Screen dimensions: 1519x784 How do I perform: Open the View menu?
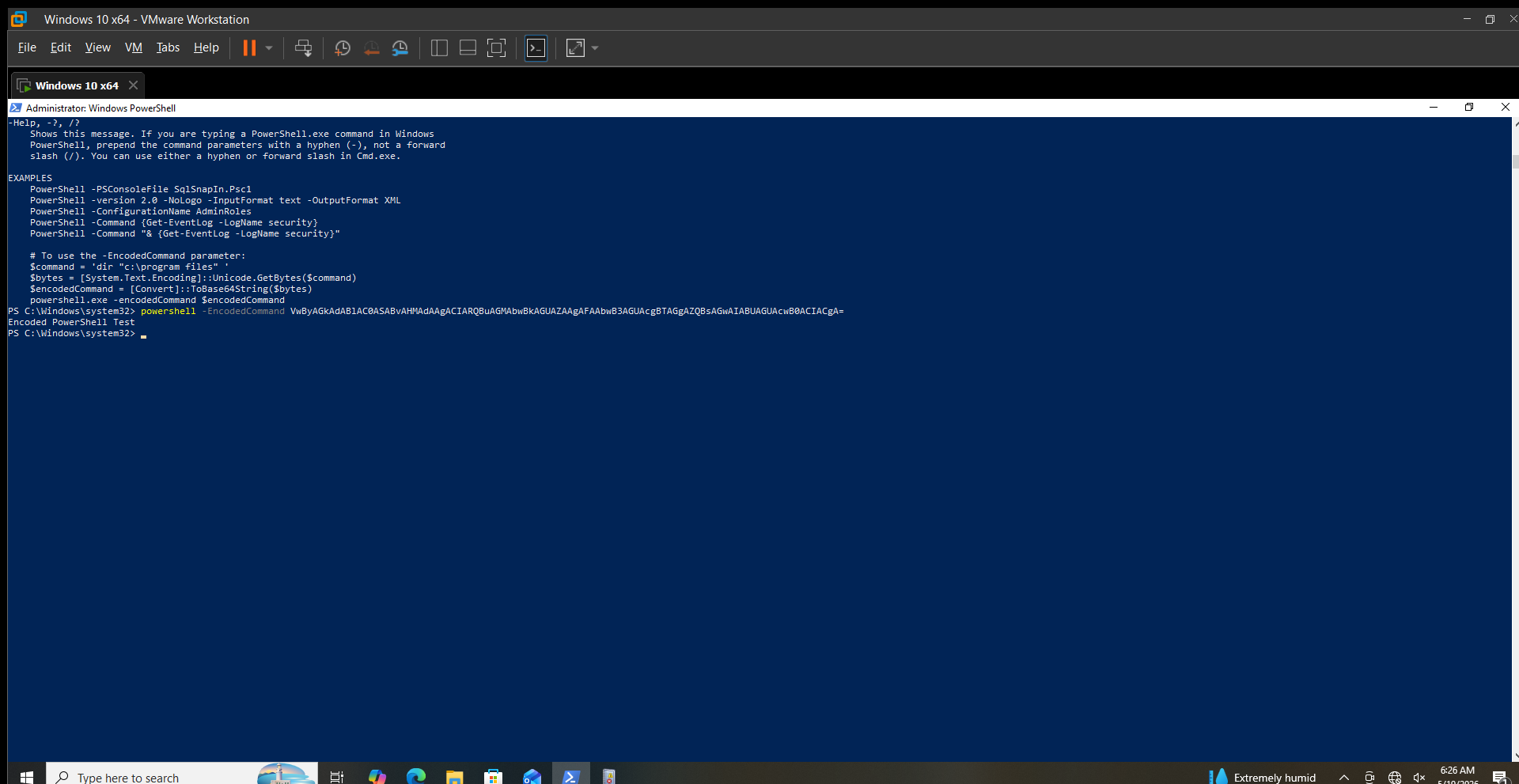pos(98,47)
